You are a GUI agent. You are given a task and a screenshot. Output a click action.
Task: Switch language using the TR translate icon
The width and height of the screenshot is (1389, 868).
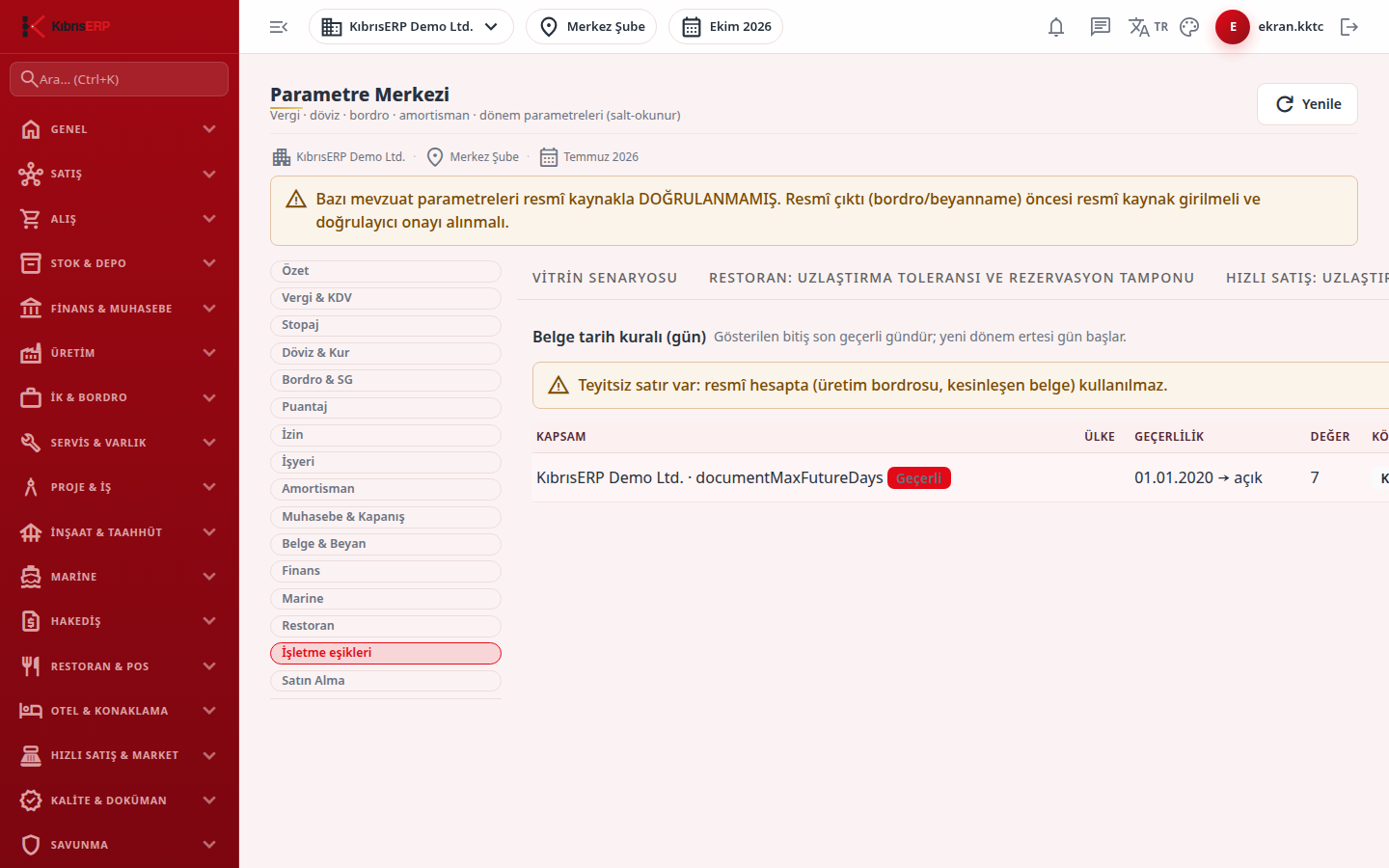[x=1148, y=27]
